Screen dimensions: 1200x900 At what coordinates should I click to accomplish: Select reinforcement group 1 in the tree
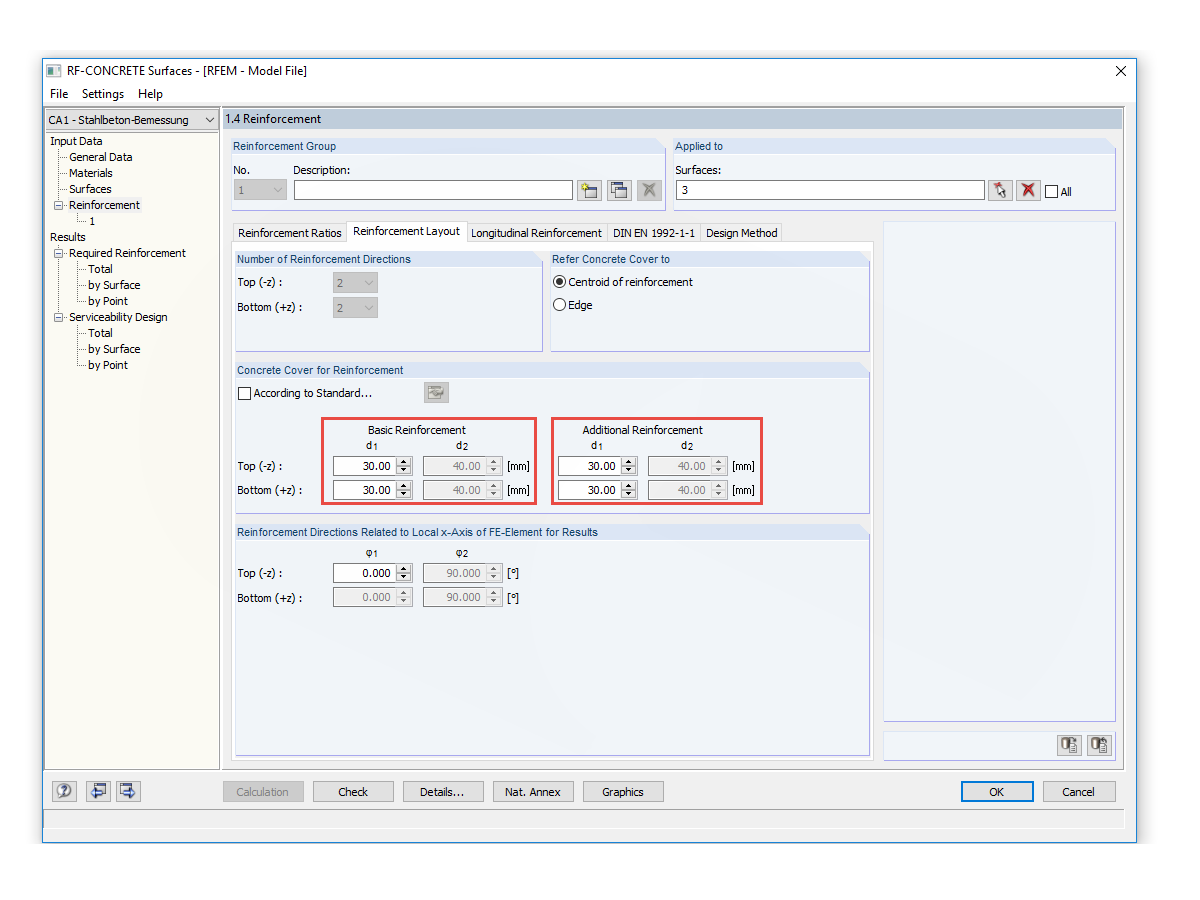coord(92,221)
